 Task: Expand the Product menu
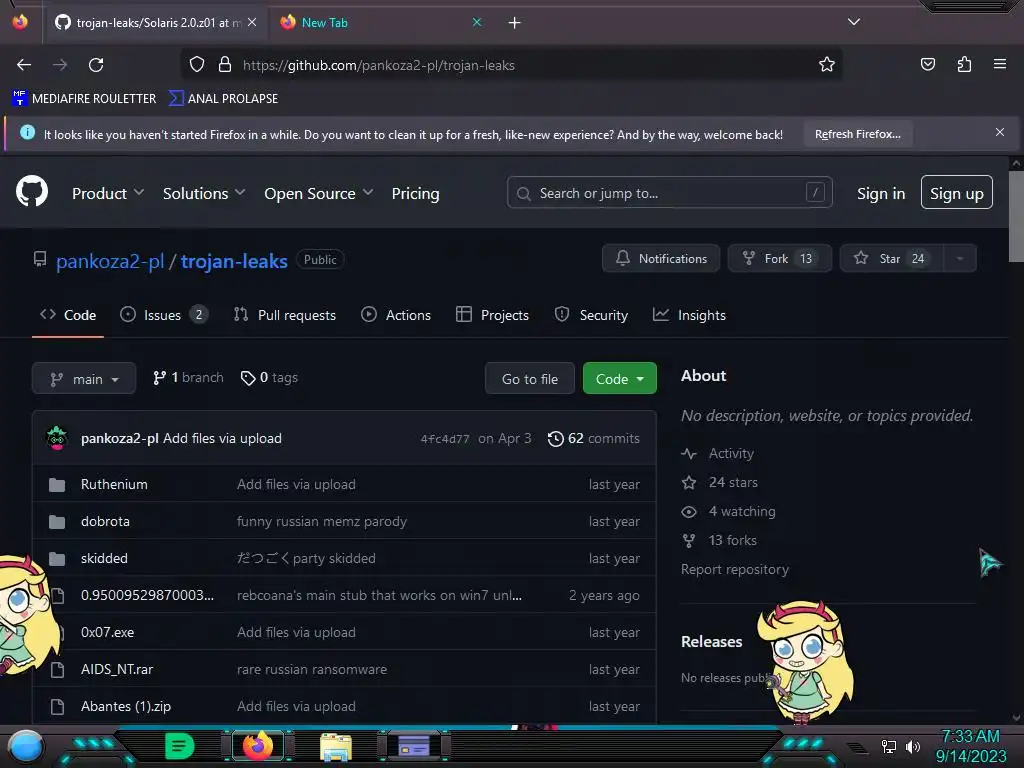coord(108,193)
